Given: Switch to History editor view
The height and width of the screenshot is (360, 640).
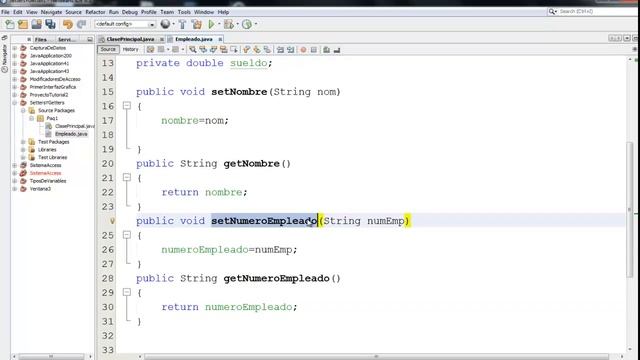Looking at the screenshot, I should tap(130, 49).
